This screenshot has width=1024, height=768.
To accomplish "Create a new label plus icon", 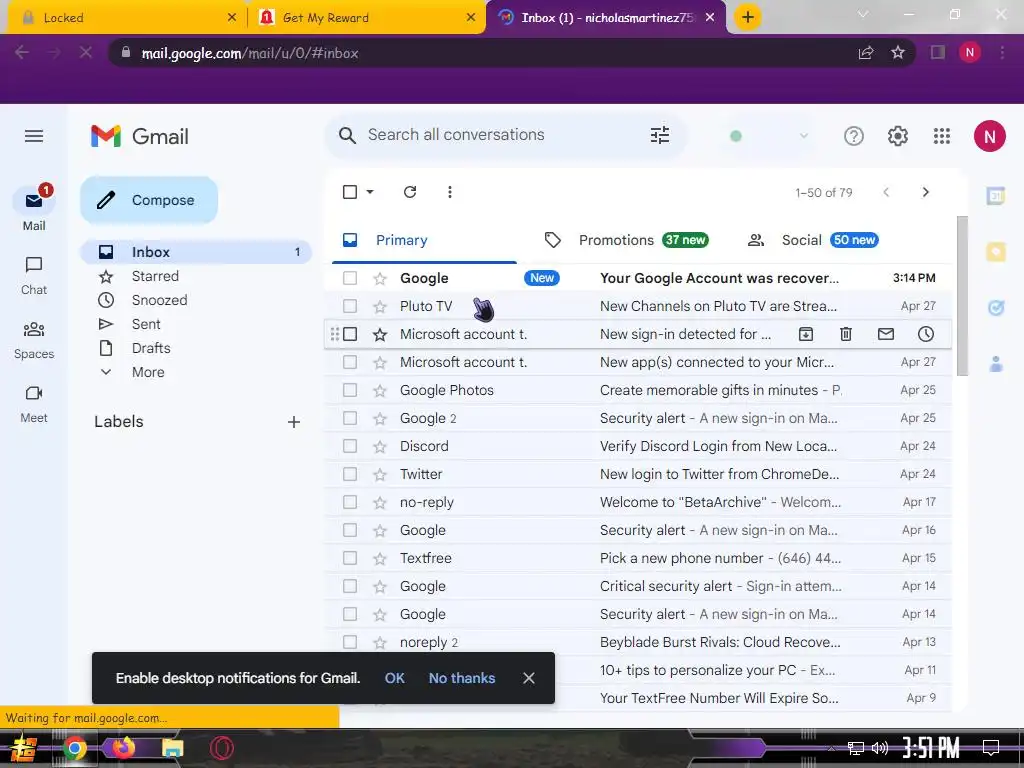I will tap(294, 422).
